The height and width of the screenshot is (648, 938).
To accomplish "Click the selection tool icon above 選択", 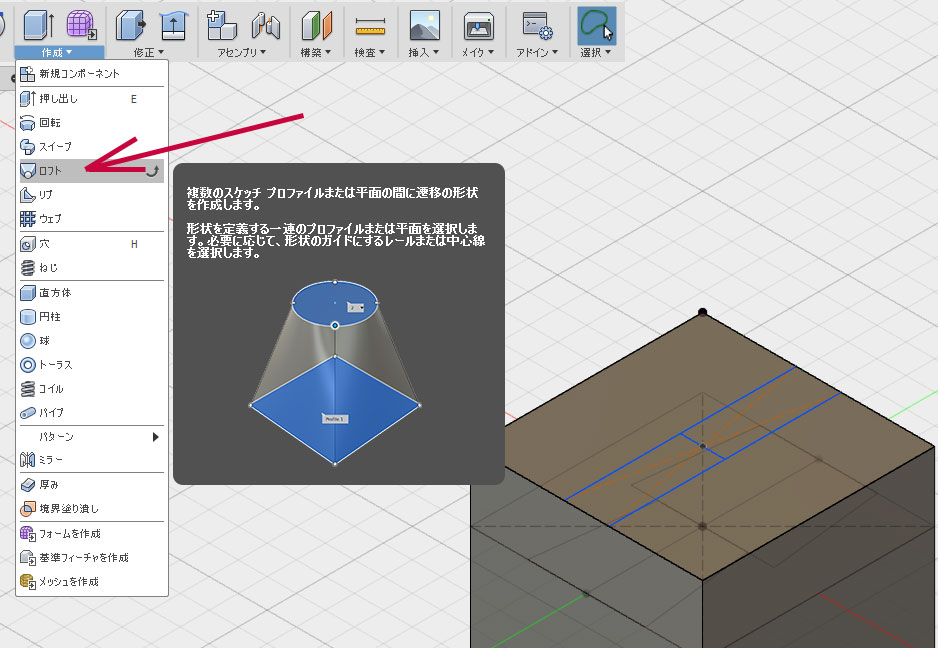I will pos(597,25).
